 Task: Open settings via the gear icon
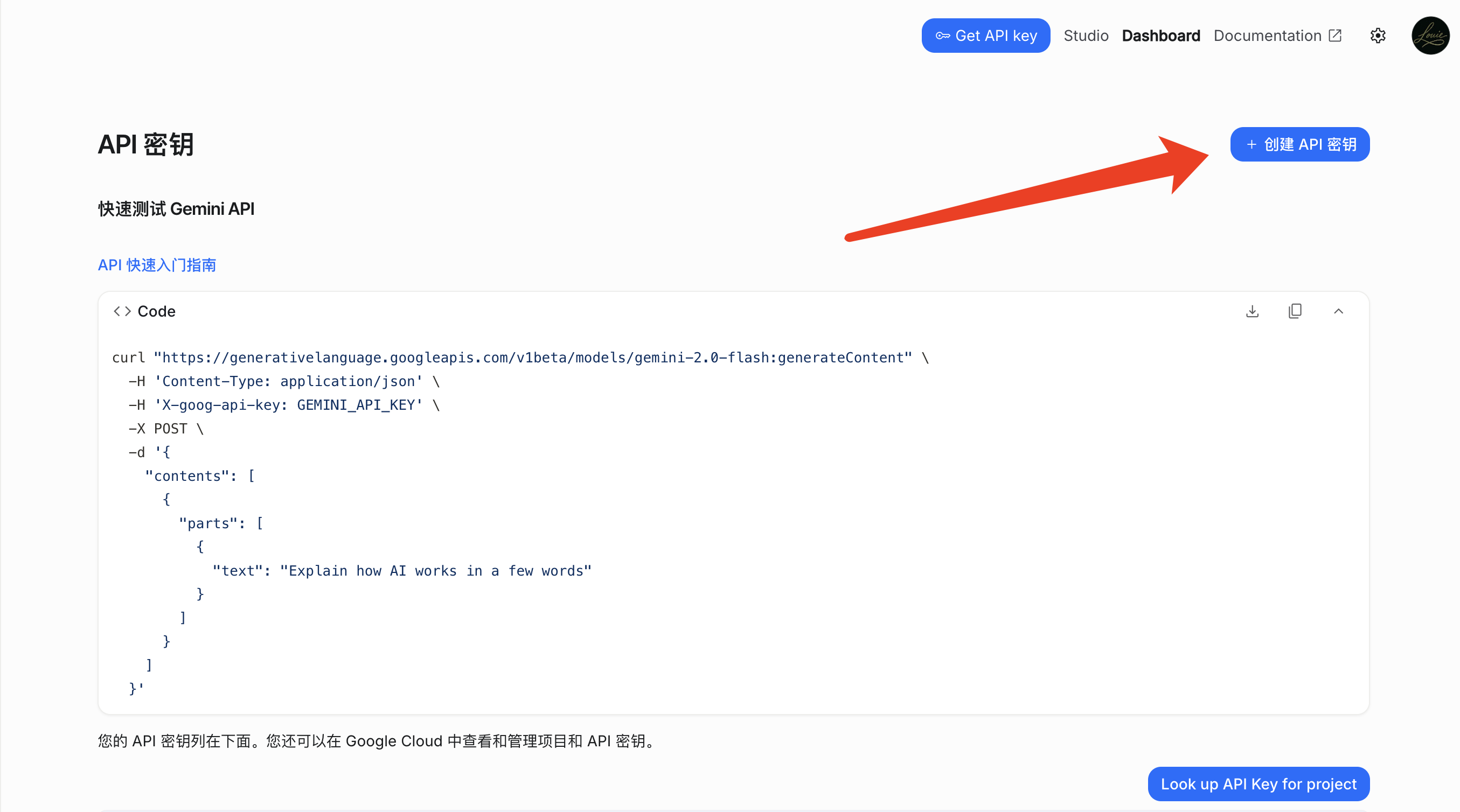coord(1378,36)
